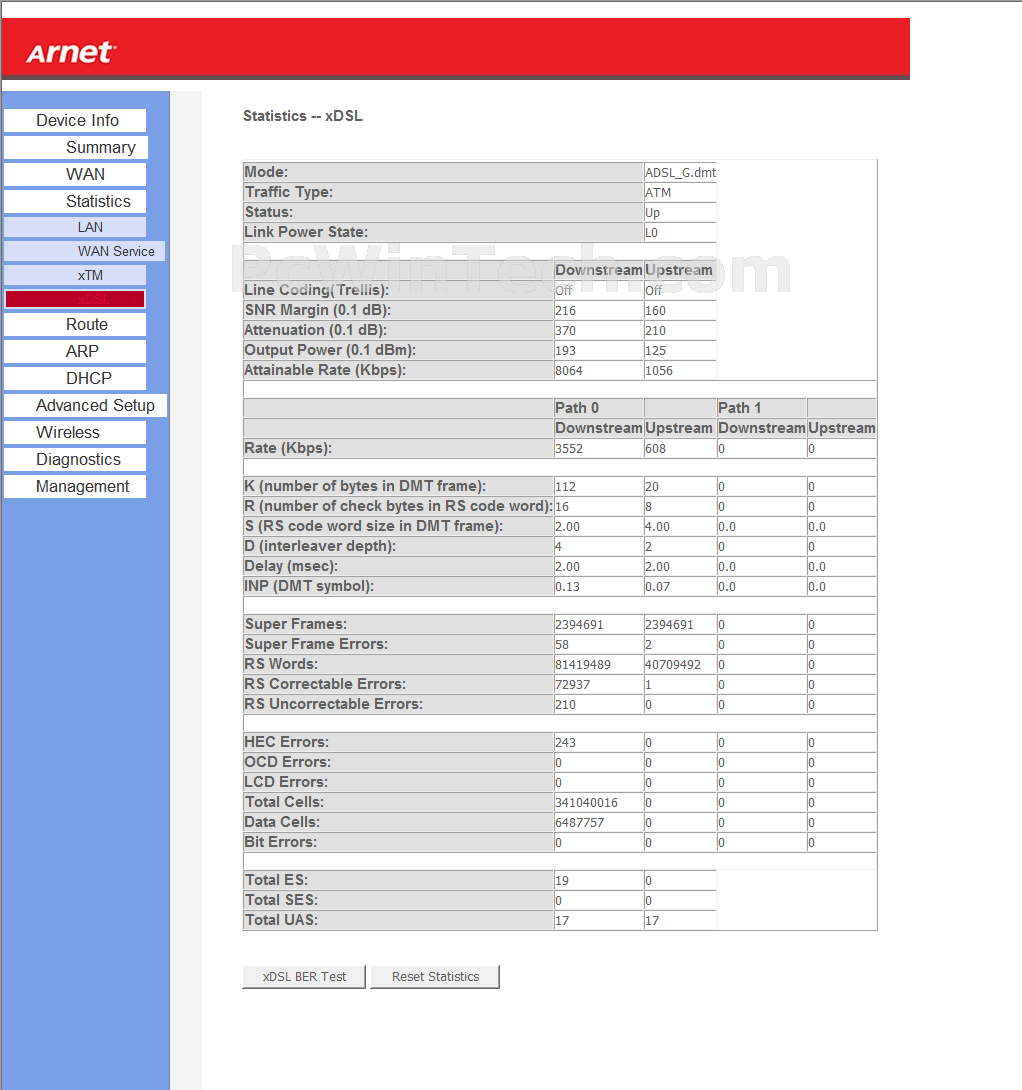Go to the WAN menu item

coord(75,174)
